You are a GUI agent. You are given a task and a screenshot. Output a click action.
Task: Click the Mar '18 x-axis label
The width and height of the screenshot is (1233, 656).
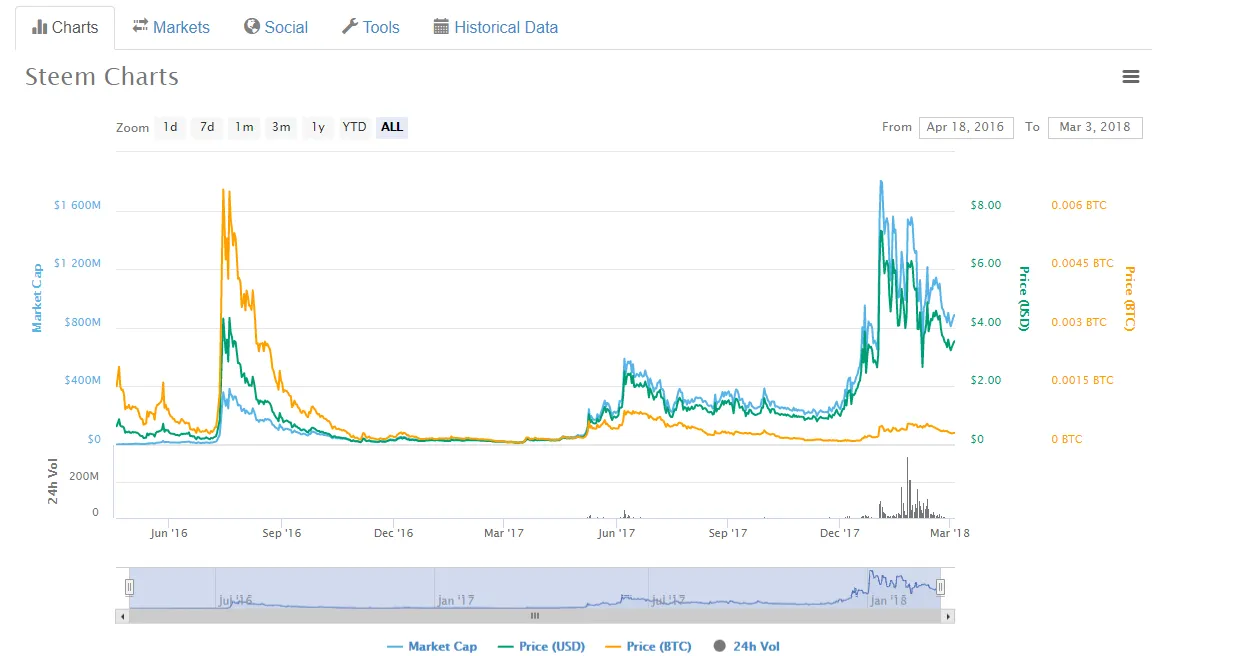(x=949, y=533)
